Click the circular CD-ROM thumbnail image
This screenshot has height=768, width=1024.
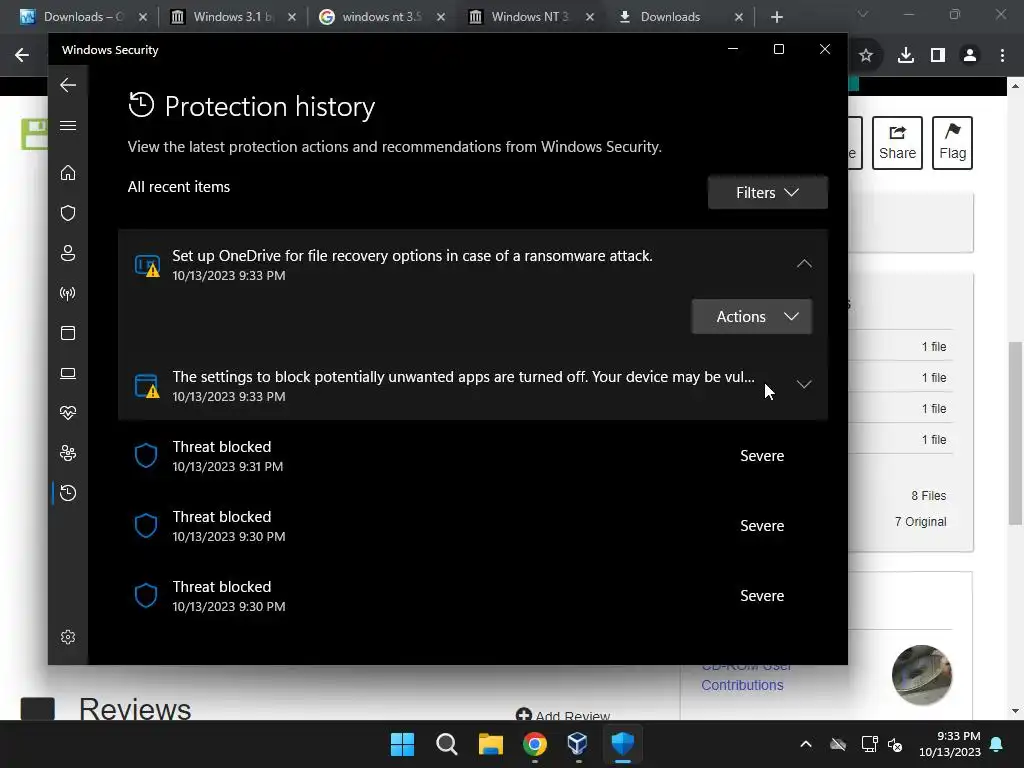(921, 675)
